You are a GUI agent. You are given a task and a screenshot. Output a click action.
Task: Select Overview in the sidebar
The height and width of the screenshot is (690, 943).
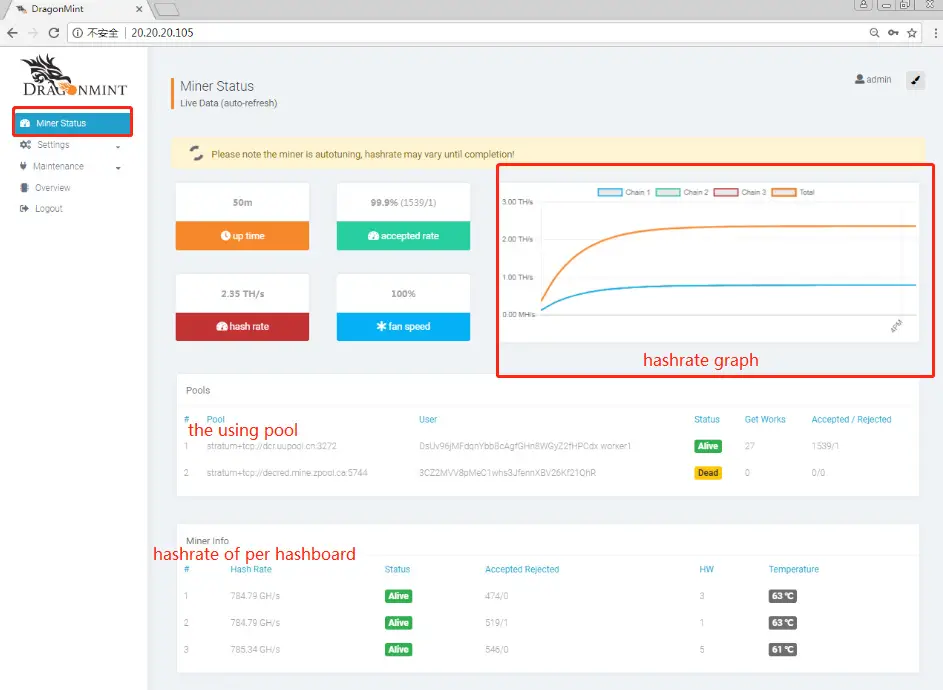[x=50, y=187]
